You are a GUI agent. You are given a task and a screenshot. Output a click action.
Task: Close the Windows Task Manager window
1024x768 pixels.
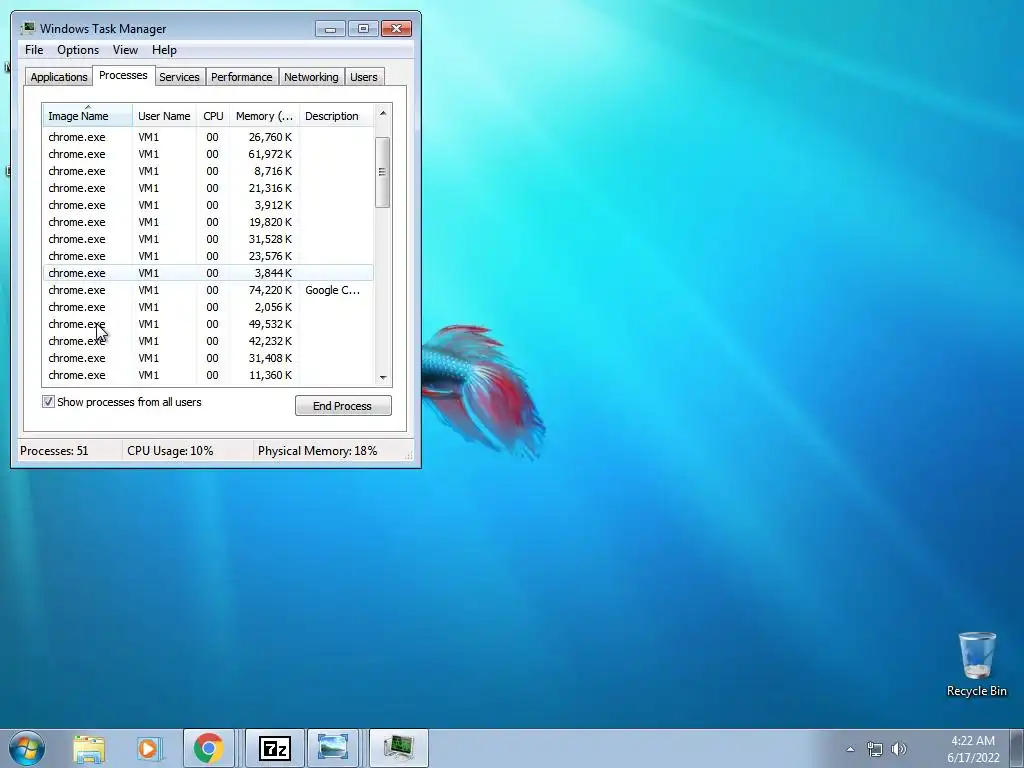click(x=396, y=29)
